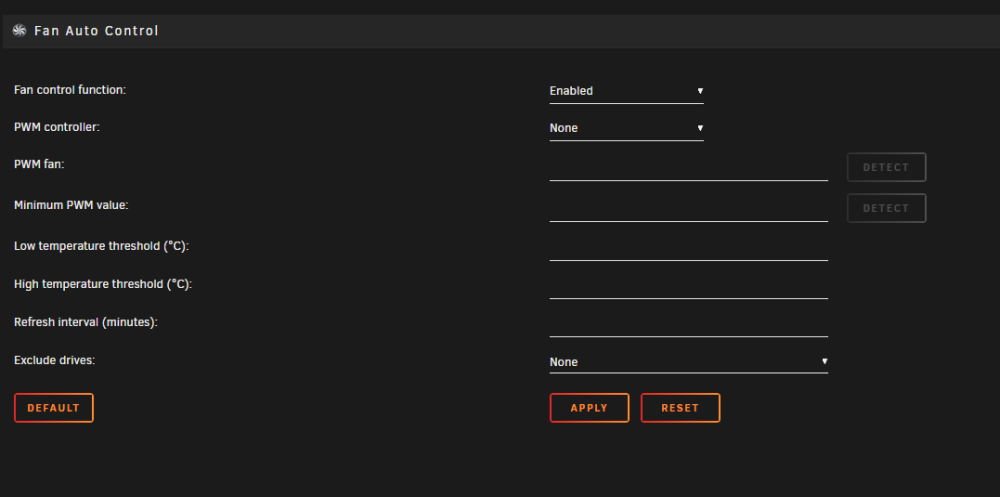
Task: Click the 'Refresh interval (minutes):' label
Action: 85,322
